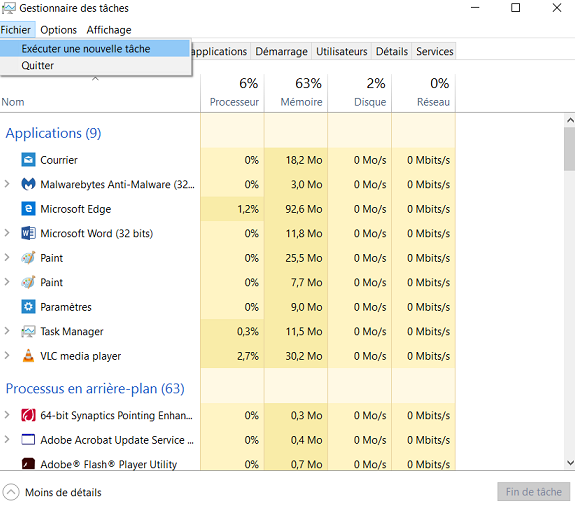Open the Affichage menu

[x=109, y=30]
